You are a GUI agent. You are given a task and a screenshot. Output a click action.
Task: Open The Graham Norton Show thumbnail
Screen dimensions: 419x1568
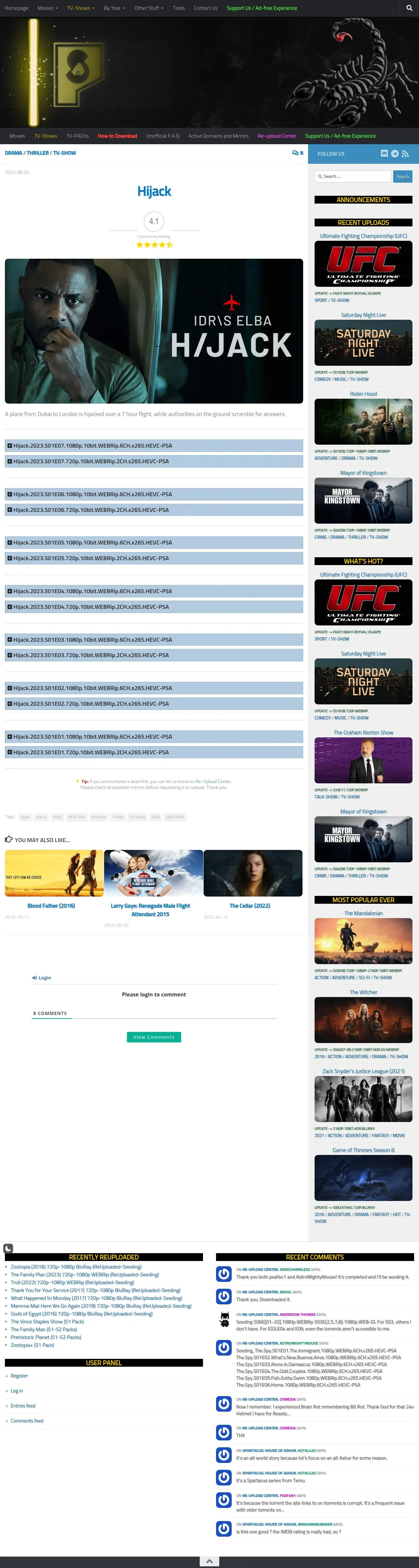click(x=364, y=760)
